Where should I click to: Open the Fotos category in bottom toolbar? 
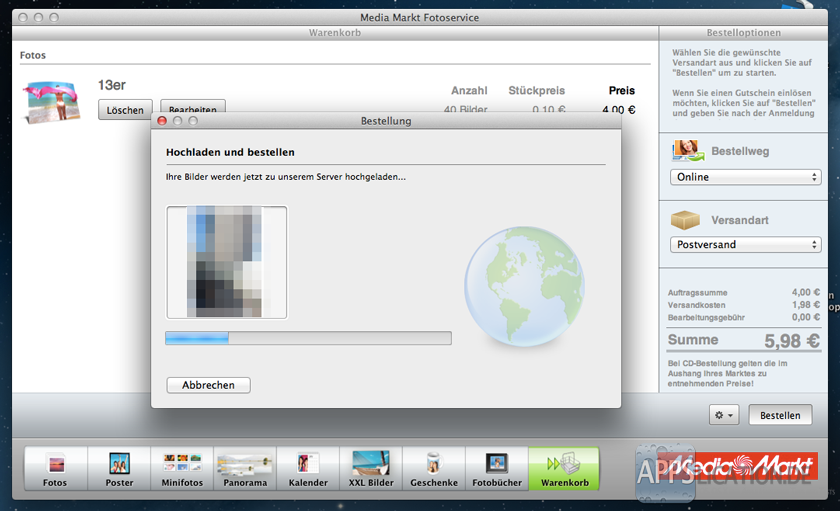55,469
